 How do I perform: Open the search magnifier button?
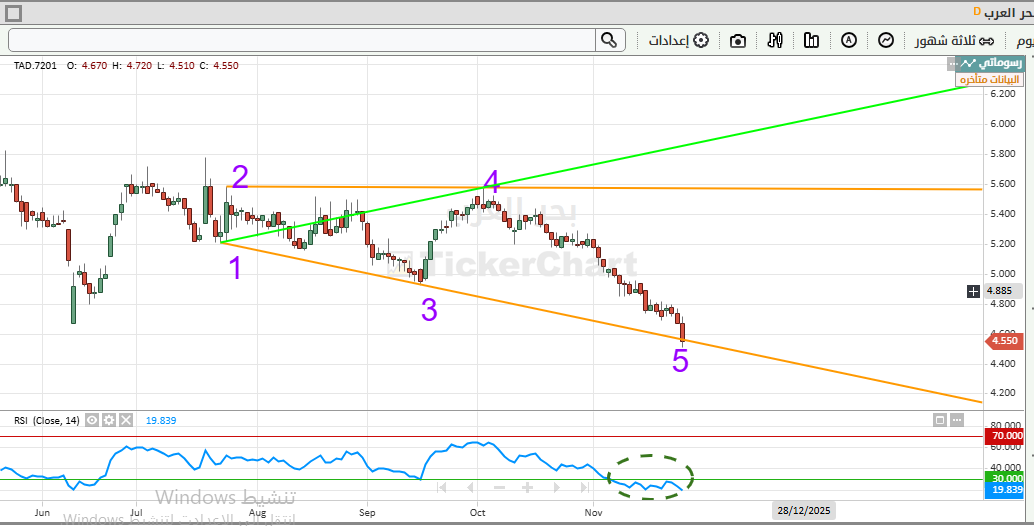tap(609, 40)
